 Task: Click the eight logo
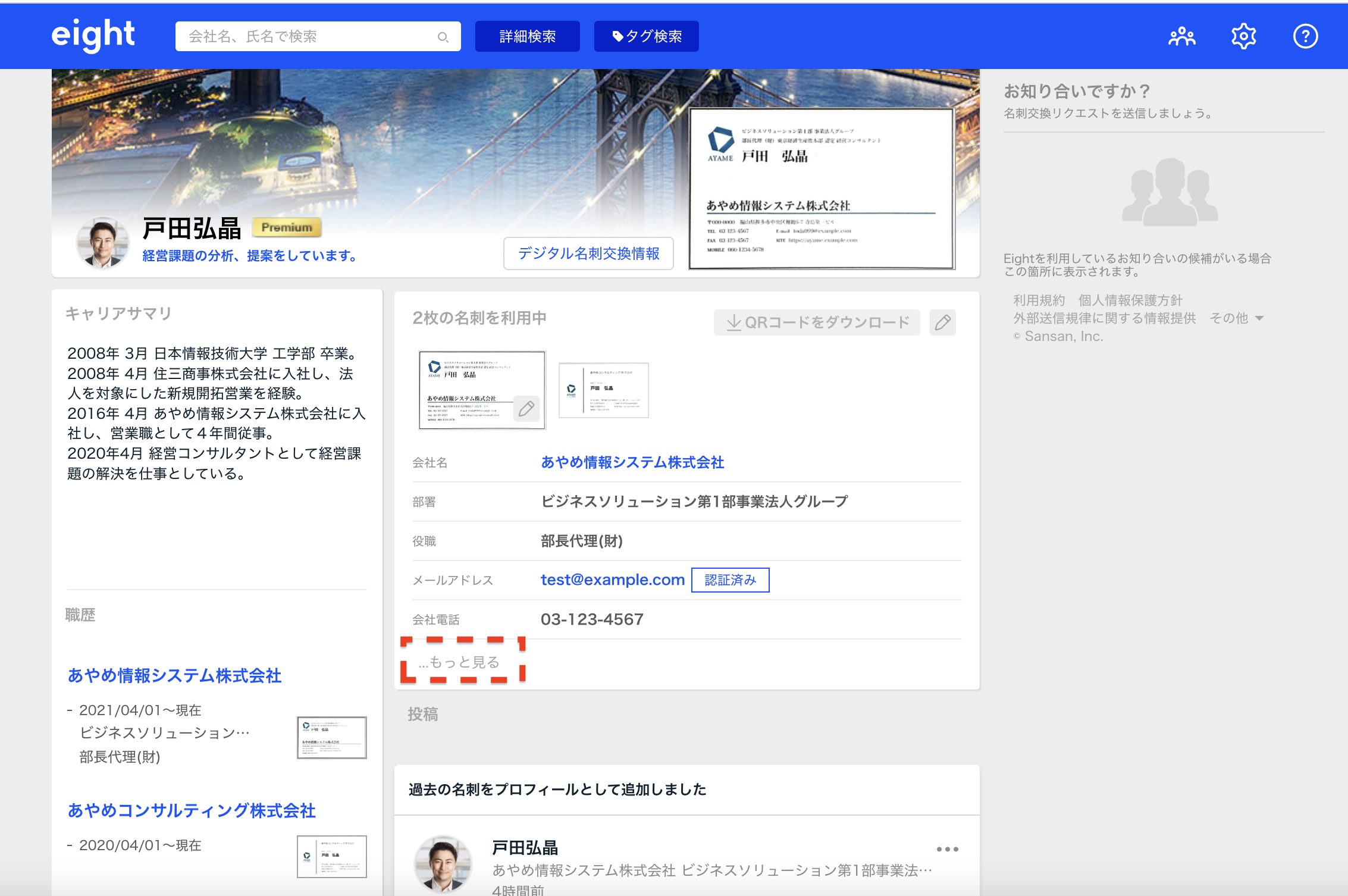(x=93, y=35)
